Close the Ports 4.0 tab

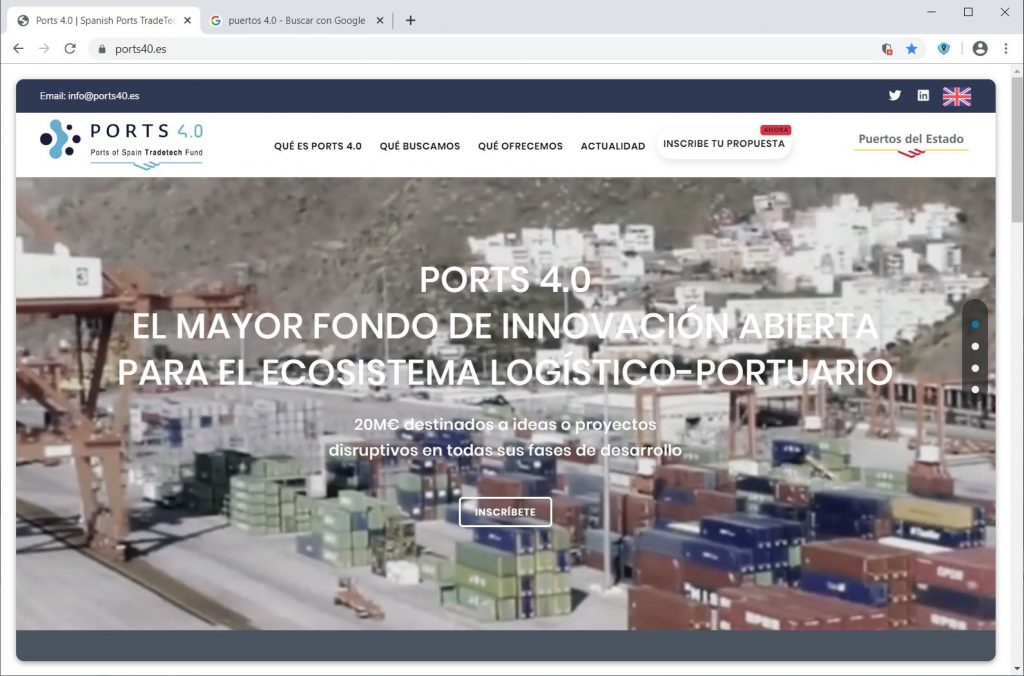click(187, 20)
